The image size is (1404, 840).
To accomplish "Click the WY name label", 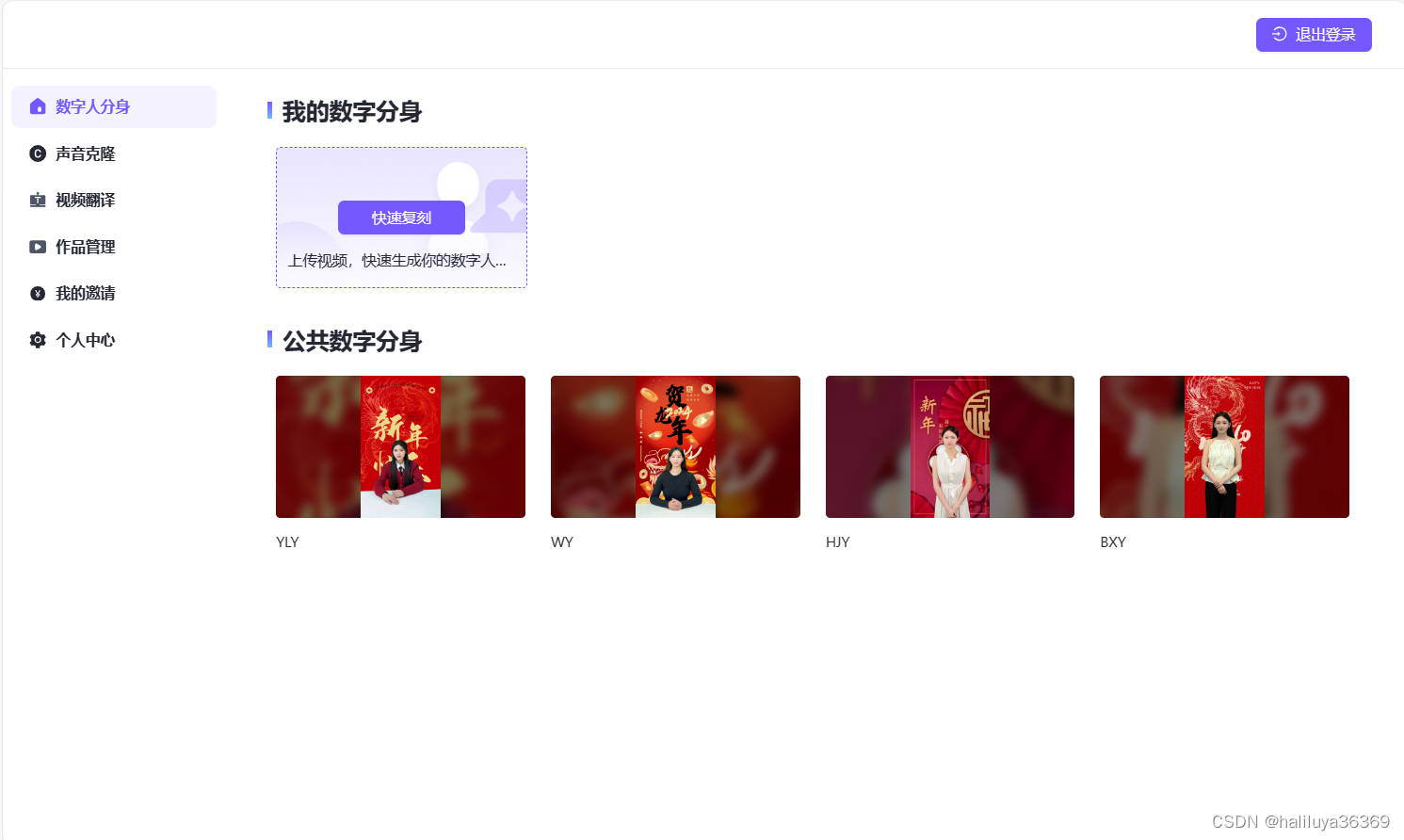I will [x=562, y=542].
